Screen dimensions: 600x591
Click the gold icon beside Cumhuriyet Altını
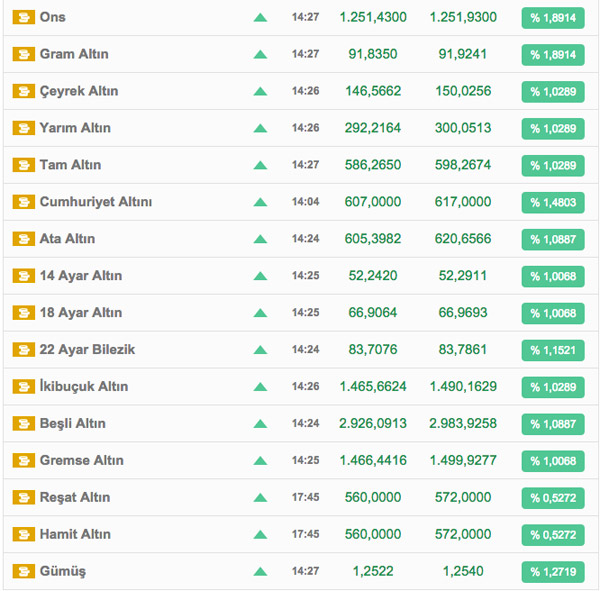pyautogui.click(x=23, y=203)
